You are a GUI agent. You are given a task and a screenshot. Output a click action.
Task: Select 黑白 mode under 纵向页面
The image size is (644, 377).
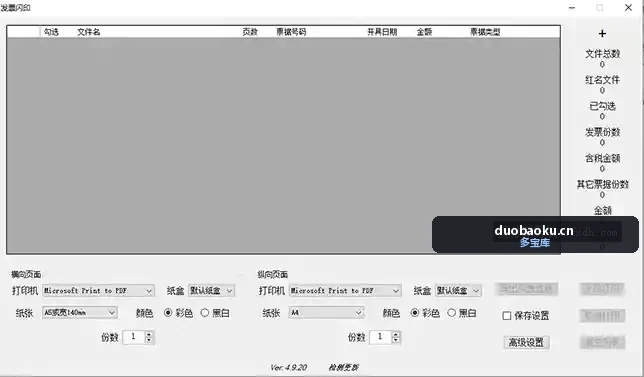tap(462, 313)
